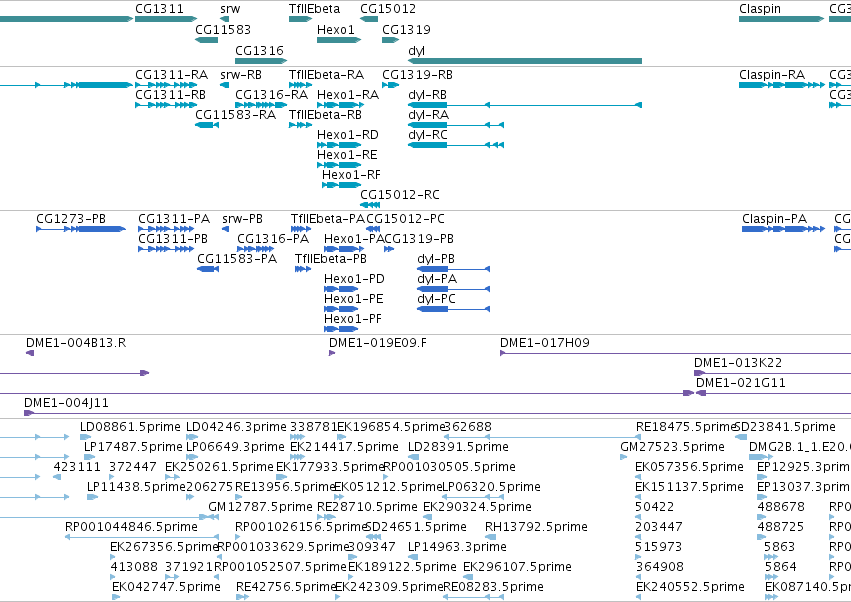The image size is (851, 602).
Task: Select transcript Hexo1-RE
Action: 347,155
